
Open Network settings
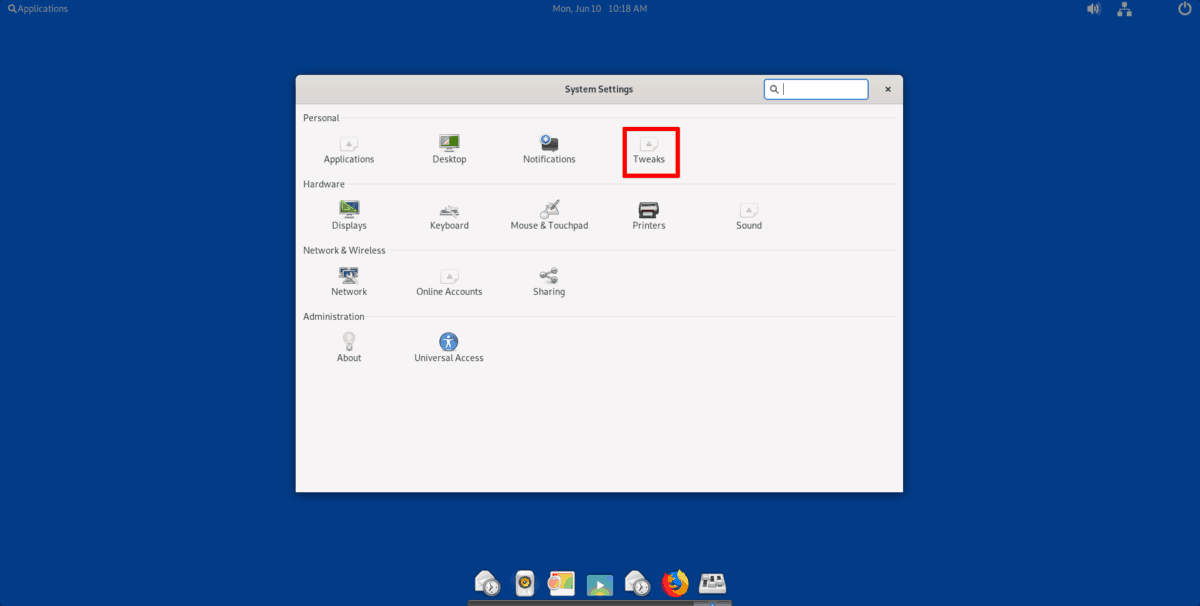click(x=349, y=282)
